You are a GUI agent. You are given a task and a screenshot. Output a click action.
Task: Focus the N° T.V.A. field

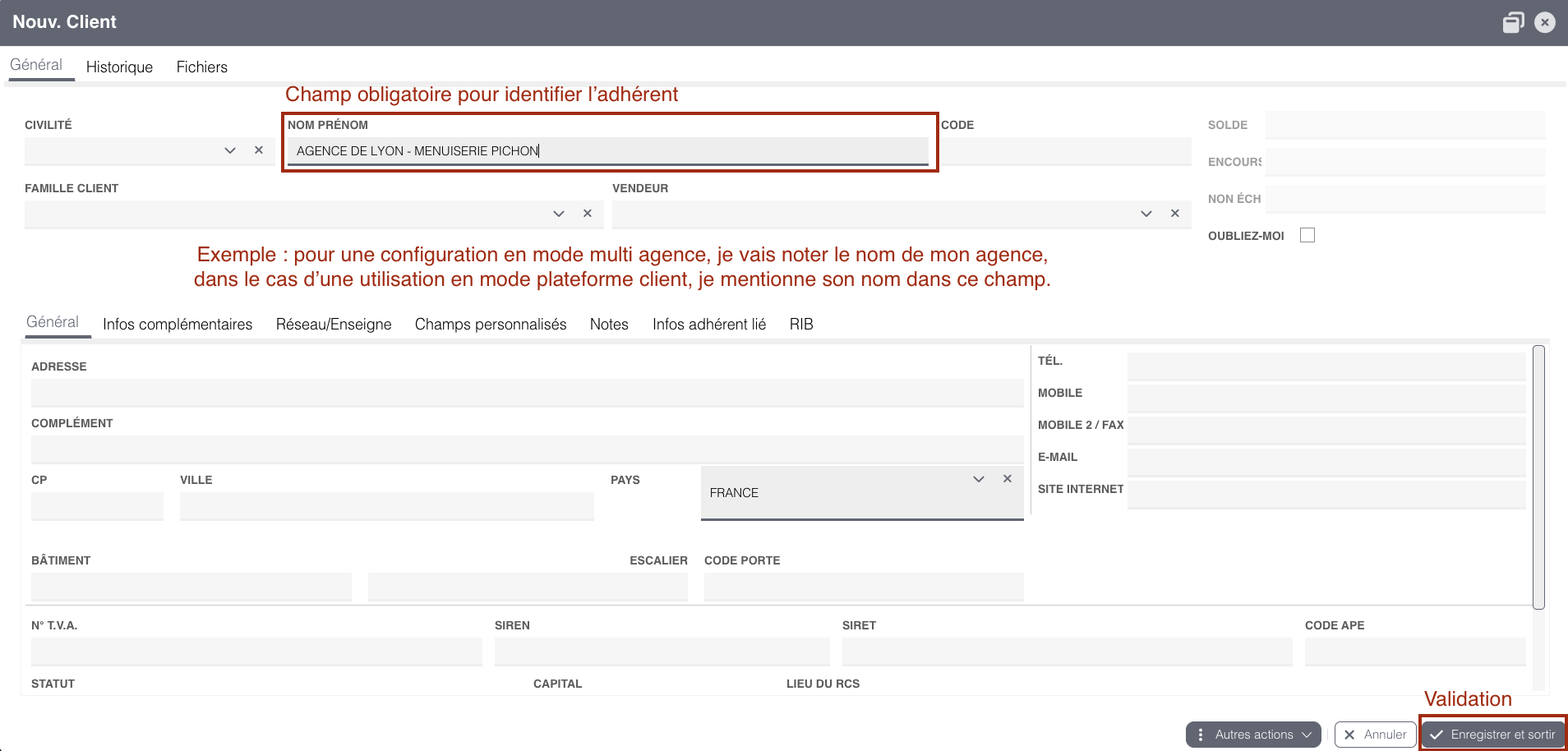click(x=256, y=652)
